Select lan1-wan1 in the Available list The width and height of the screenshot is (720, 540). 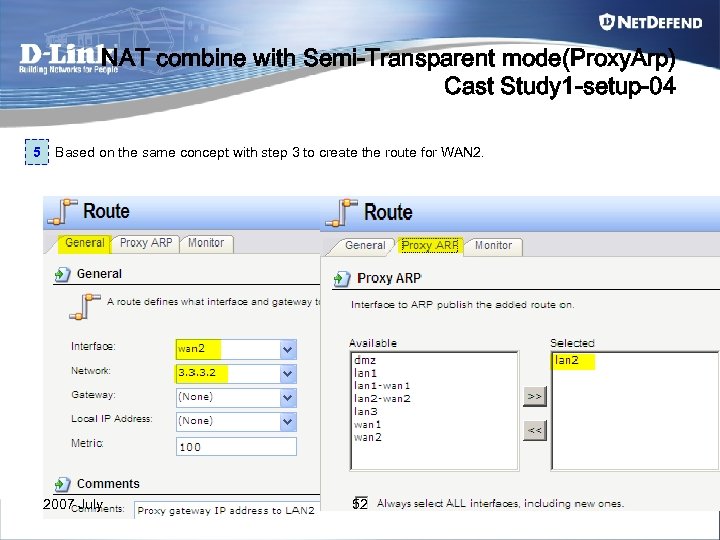pos(382,386)
